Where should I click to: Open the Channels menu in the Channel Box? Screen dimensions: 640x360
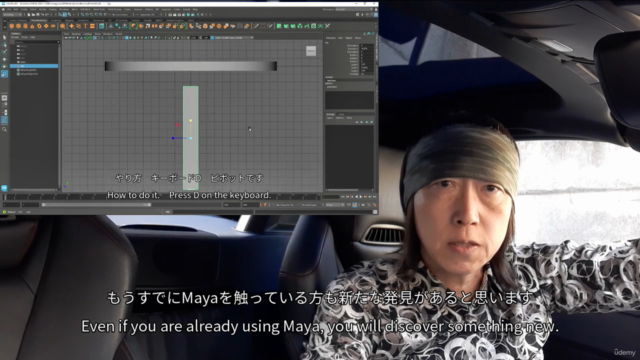pyautogui.click(x=331, y=38)
